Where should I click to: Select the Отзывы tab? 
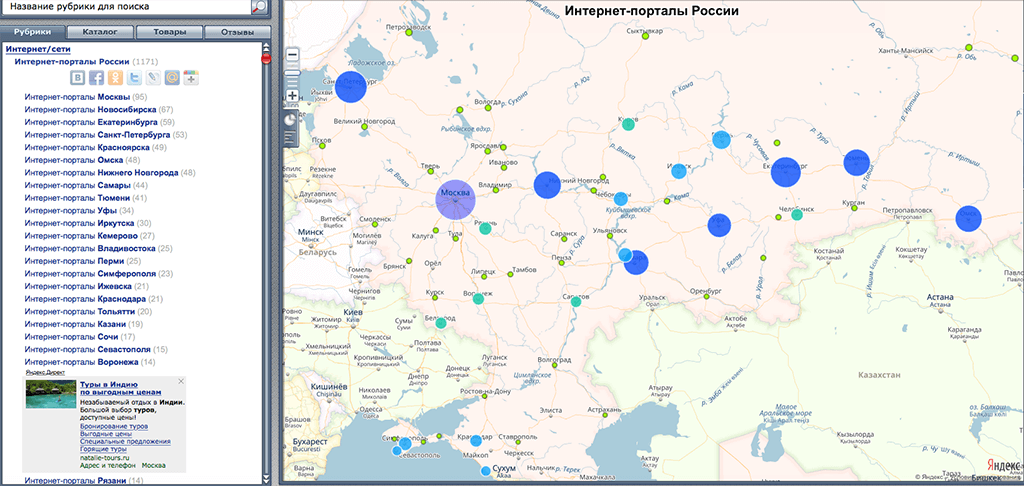tap(237, 33)
